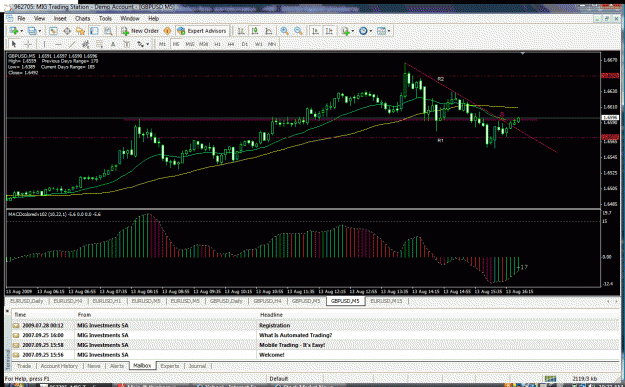The height and width of the screenshot is (387, 625).
Task: Toggle the Navigator panel icon
Action: click(81, 31)
